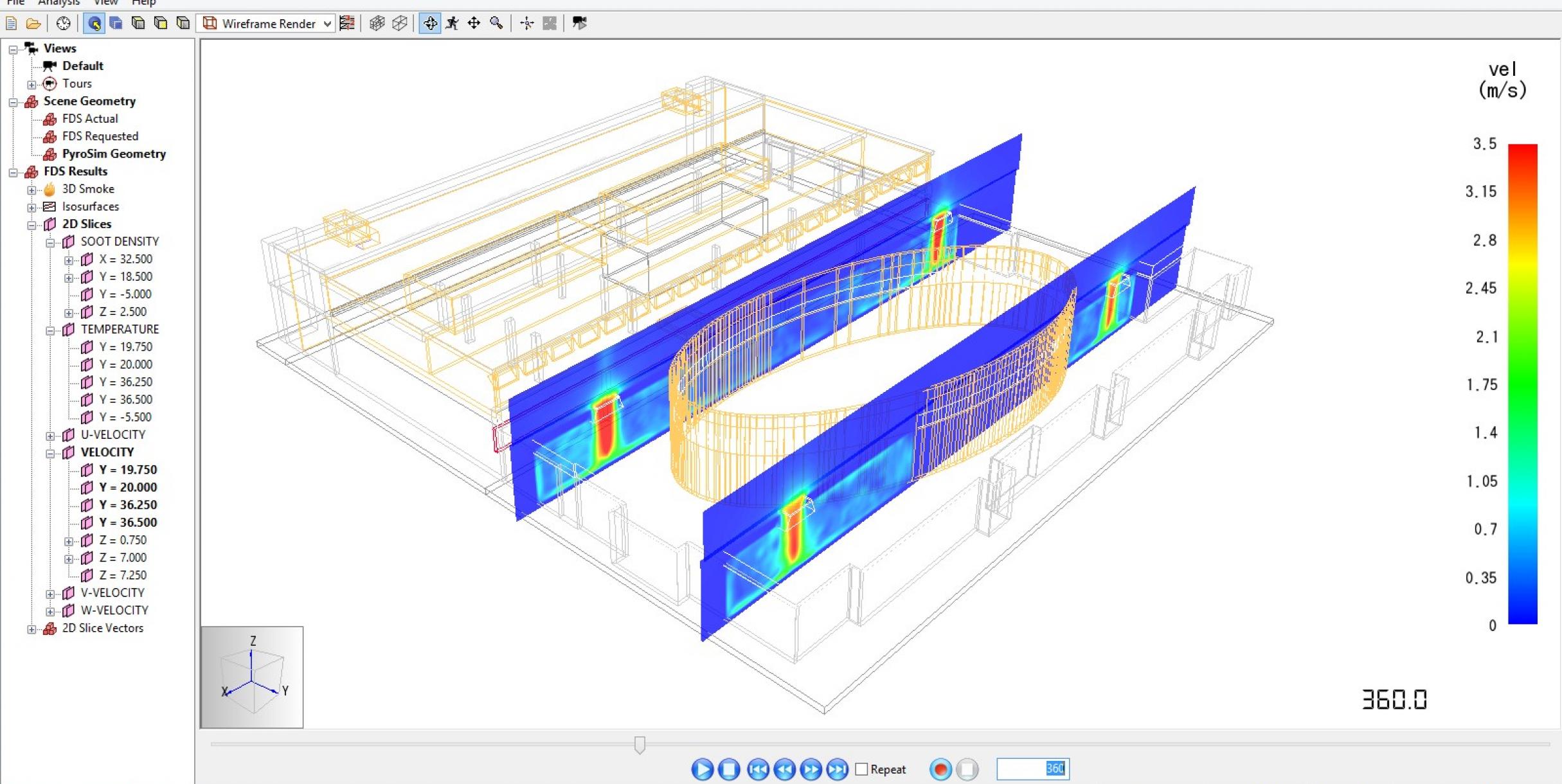Viewport: 1562px width, 784px height.
Task: Select the zoom magnifier tool
Action: click(x=496, y=24)
